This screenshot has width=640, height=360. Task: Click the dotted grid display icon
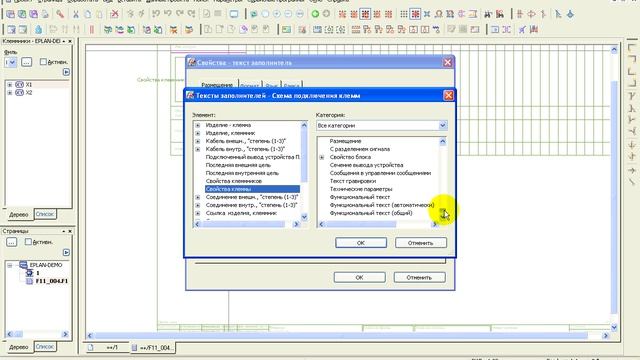(403, 14)
